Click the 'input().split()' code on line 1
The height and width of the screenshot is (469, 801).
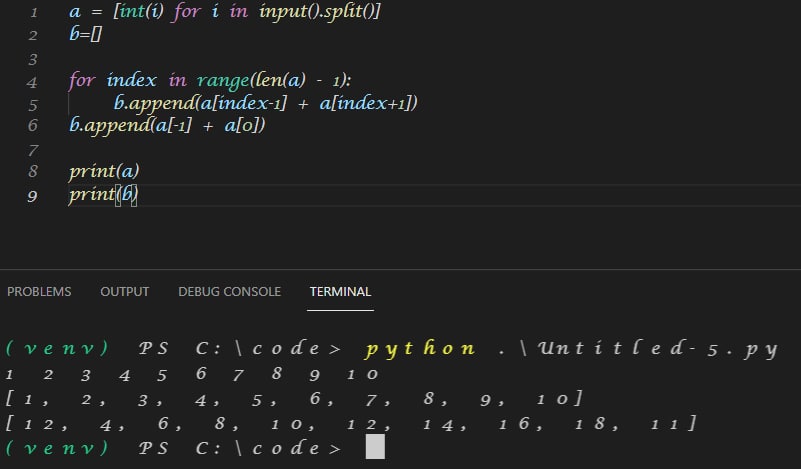tap(320, 11)
